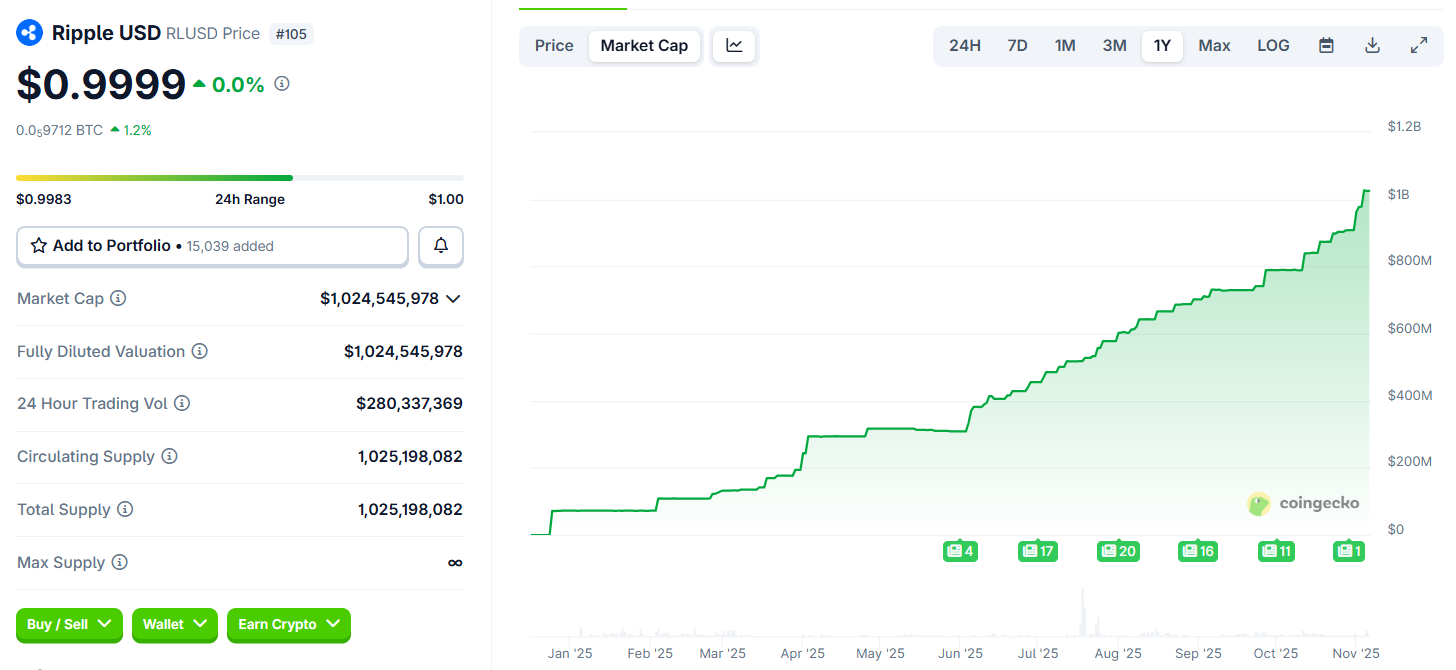Click the download chart data icon
Viewport: 1456px width, 670px height.
pos(1372,45)
